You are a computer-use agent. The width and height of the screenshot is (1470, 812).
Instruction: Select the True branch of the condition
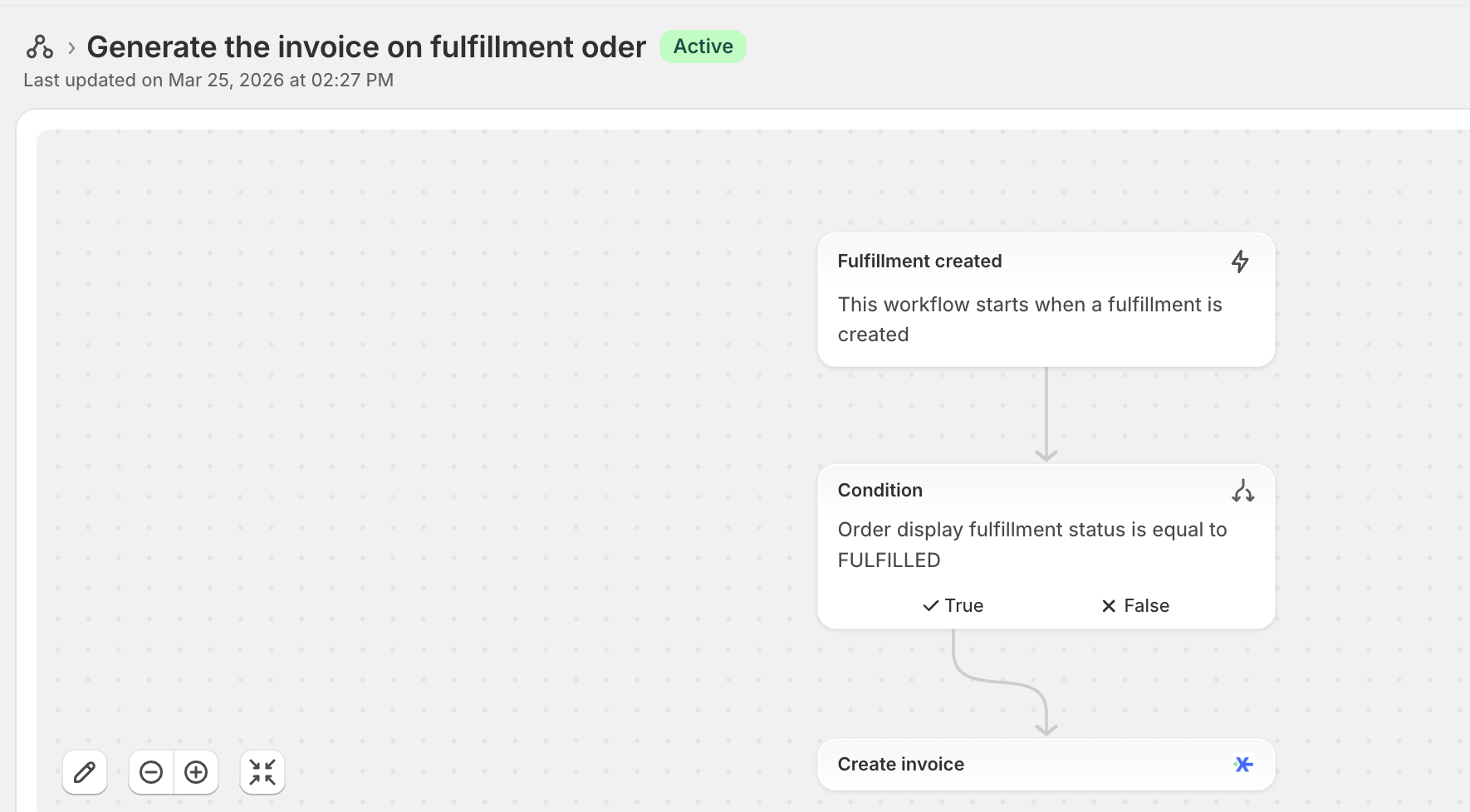953,606
